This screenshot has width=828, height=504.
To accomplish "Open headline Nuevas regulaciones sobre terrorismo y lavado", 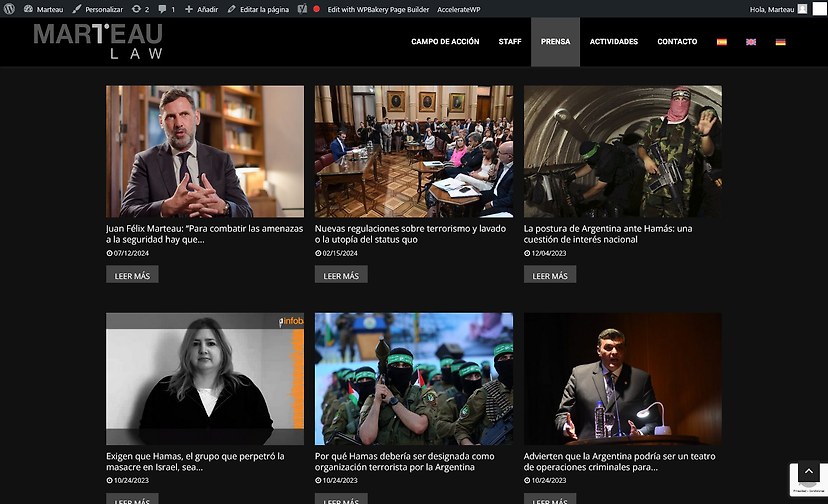I will point(410,234).
